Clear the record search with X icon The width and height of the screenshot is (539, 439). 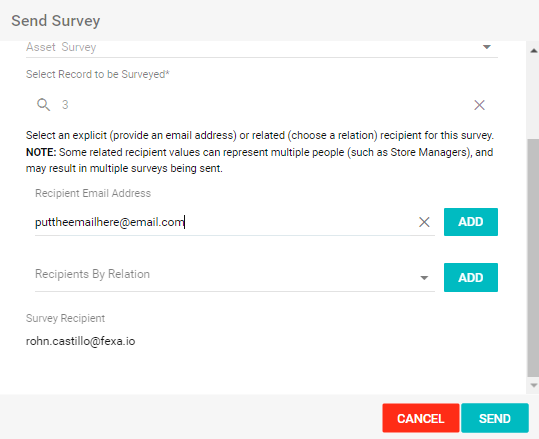pos(480,105)
